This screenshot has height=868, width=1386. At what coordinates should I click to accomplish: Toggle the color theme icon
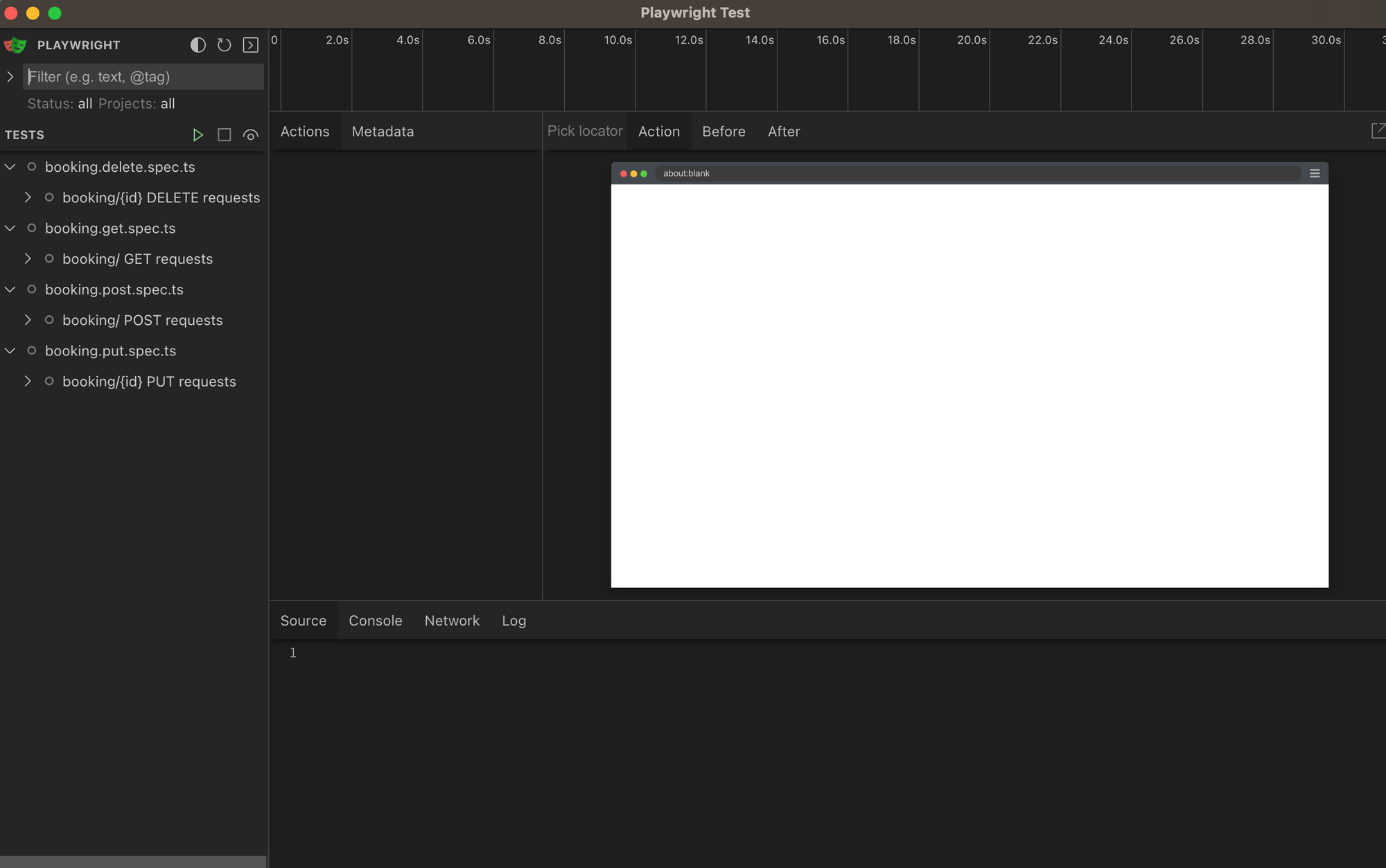point(198,45)
